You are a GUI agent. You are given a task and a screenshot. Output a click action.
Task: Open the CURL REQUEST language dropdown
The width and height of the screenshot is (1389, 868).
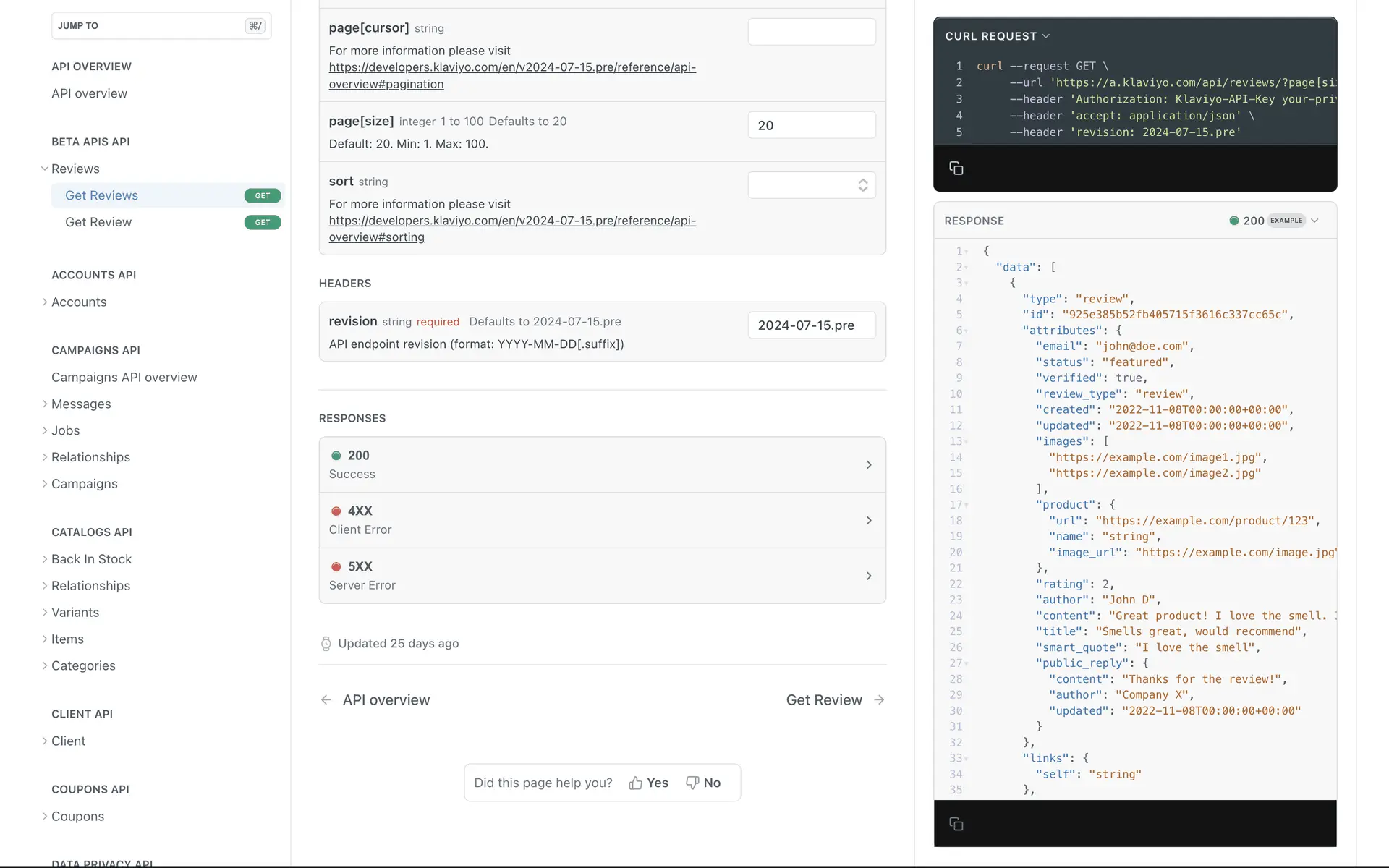997,36
